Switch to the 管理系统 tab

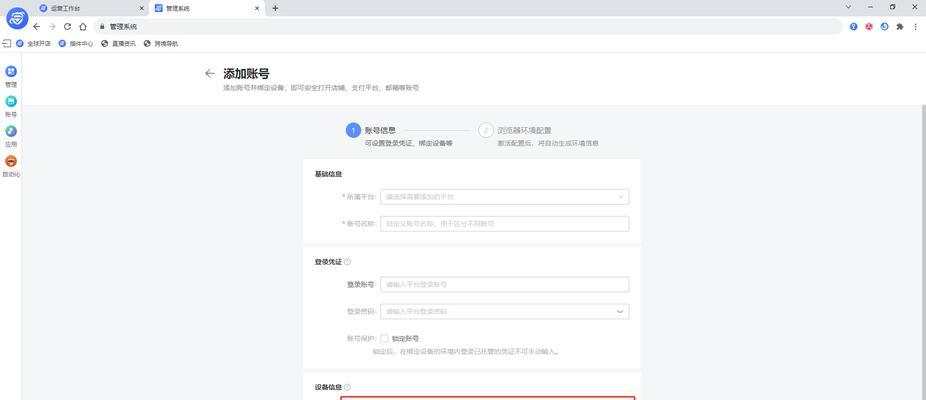click(x=207, y=8)
